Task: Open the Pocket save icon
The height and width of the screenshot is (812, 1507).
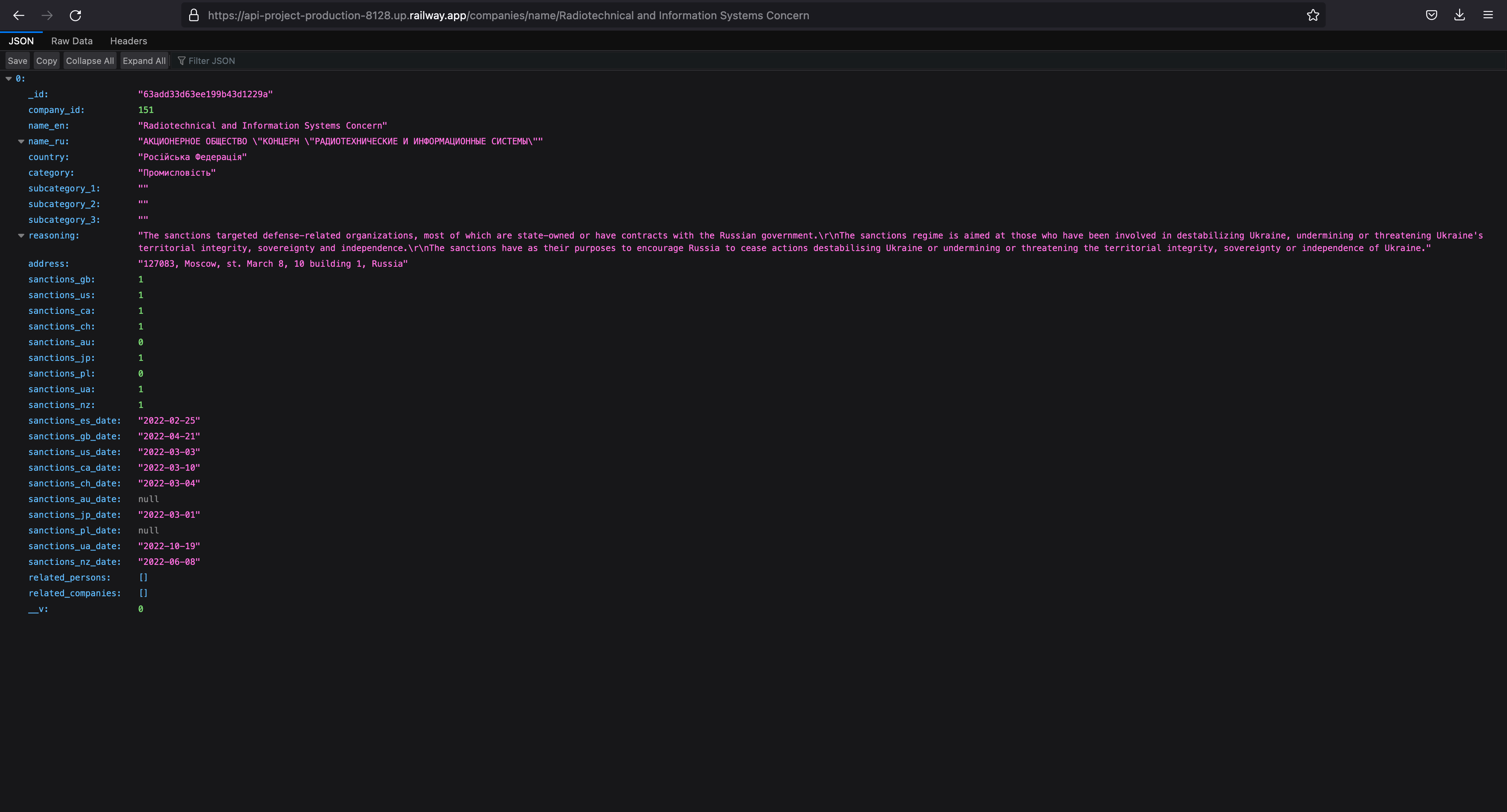Action: 1431,16
